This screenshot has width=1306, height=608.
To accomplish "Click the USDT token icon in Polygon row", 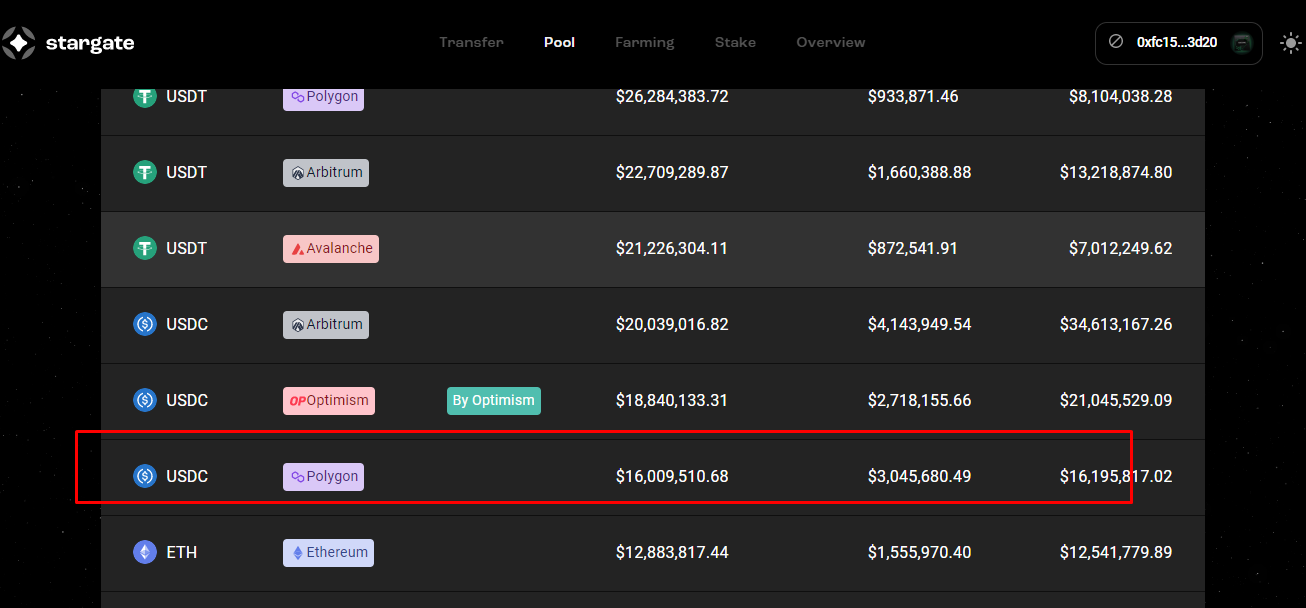I will pos(145,96).
